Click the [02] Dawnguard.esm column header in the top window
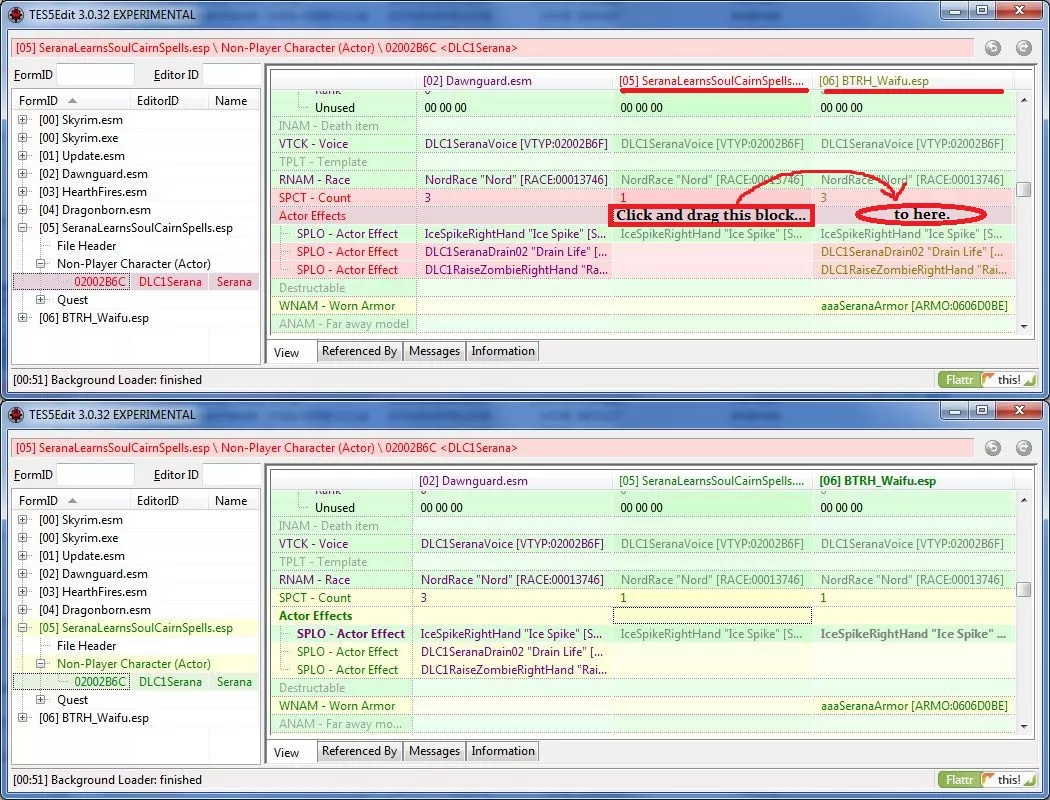 (x=516, y=81)
